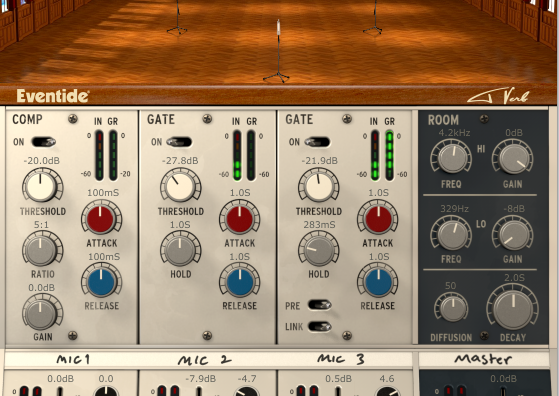Click the large ROOM DECAY knob
The image size is (559, 396).
click(512, 309)
